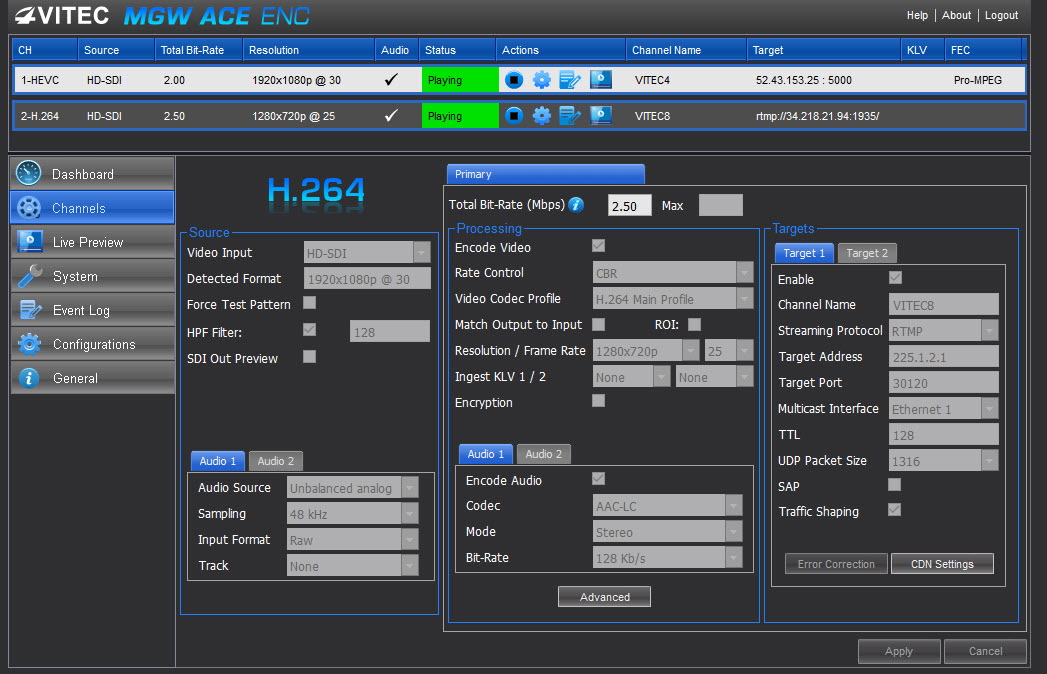Toggle Force Test Pattern checkbox

click(309, 303)
